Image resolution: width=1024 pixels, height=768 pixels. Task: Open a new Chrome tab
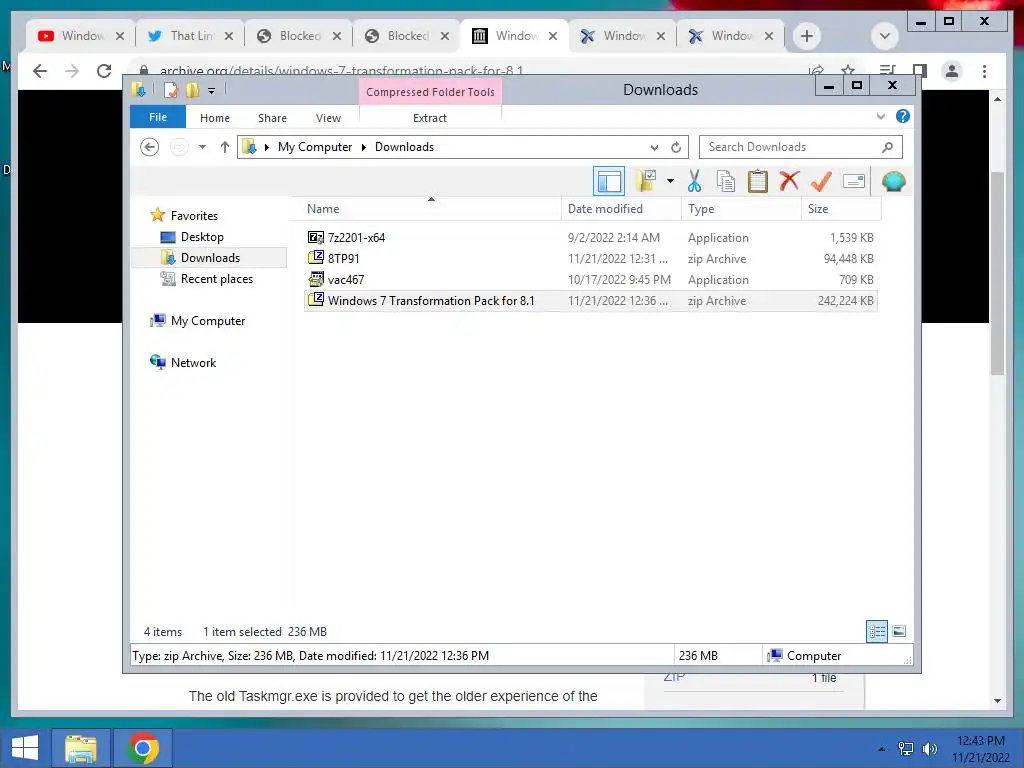(x=807, y=36)
